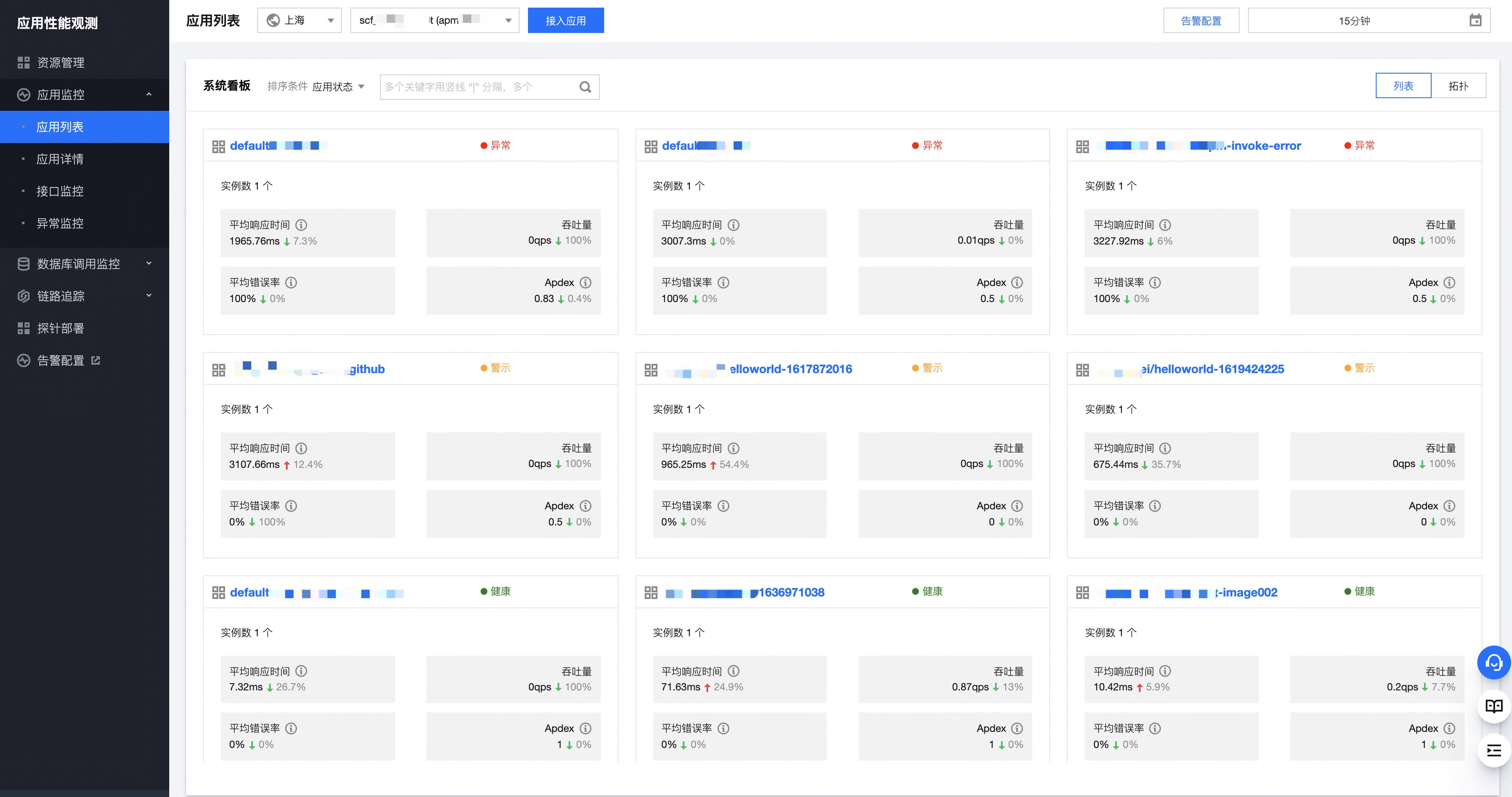
Task: Open the documentation book icon
Action: click(x=1493, y=706)
